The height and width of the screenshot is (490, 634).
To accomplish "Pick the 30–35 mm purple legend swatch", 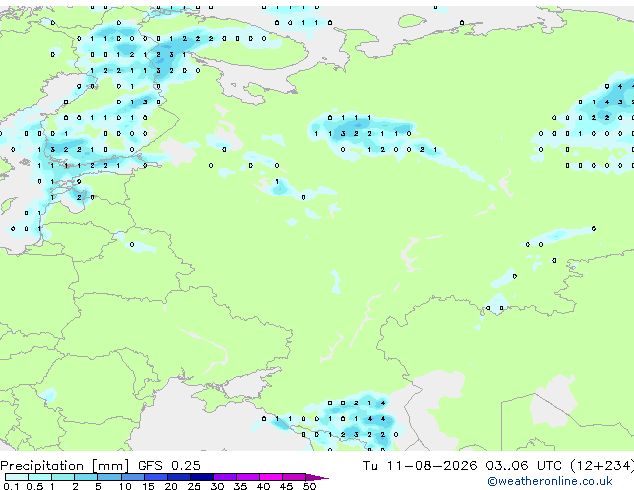I will 225,477.
